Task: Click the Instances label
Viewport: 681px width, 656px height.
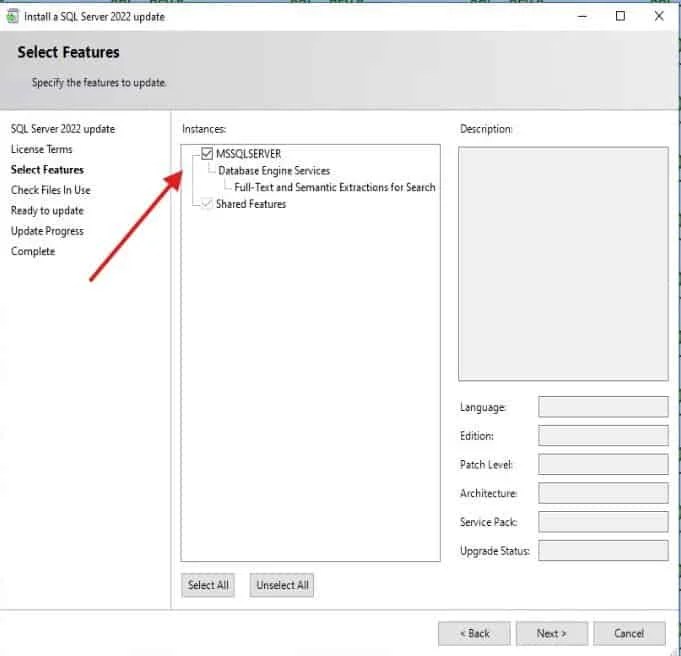Action: point(204,129)
